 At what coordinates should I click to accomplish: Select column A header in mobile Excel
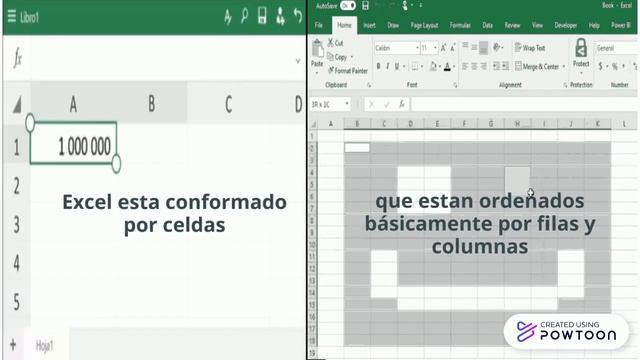click(x=73, y=104)
